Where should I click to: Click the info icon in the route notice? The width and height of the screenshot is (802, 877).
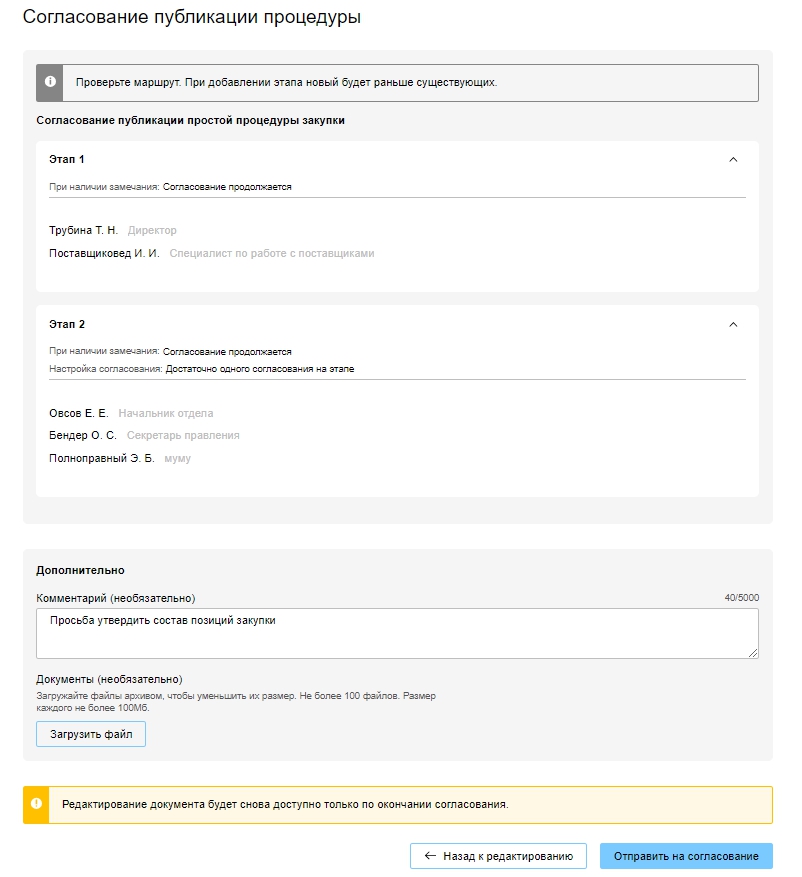(x=50, y=83)
